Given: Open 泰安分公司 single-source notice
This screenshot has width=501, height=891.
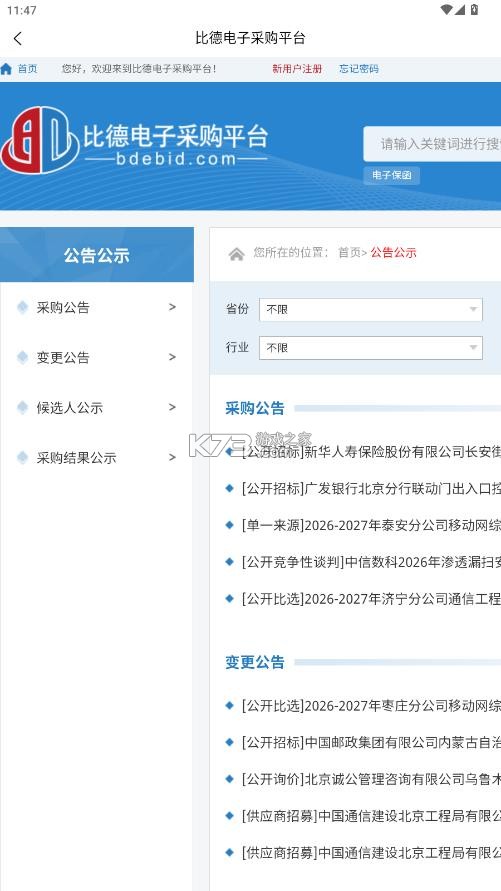Looking at the screenshot, I should [x=371, y=525].
